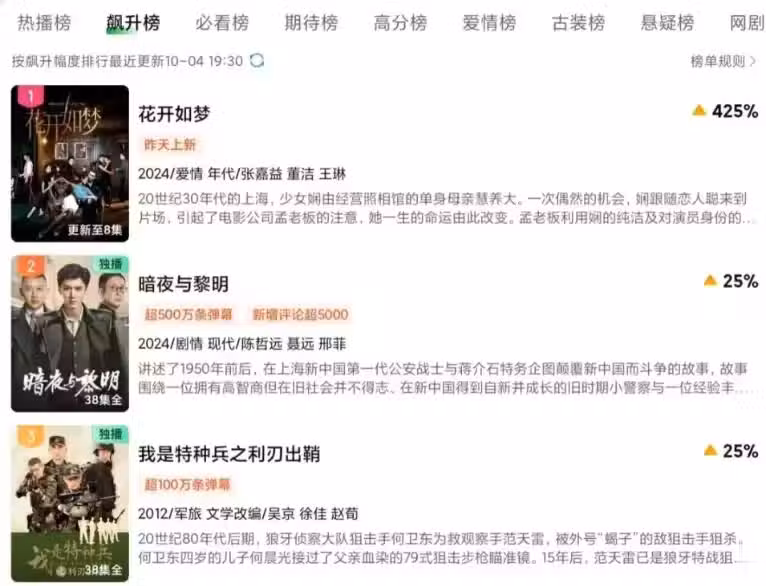The image size is (766, 586).
Task: Click the 独播 badge on 我是特种兵 poster
Action: [x=110, y=434]
